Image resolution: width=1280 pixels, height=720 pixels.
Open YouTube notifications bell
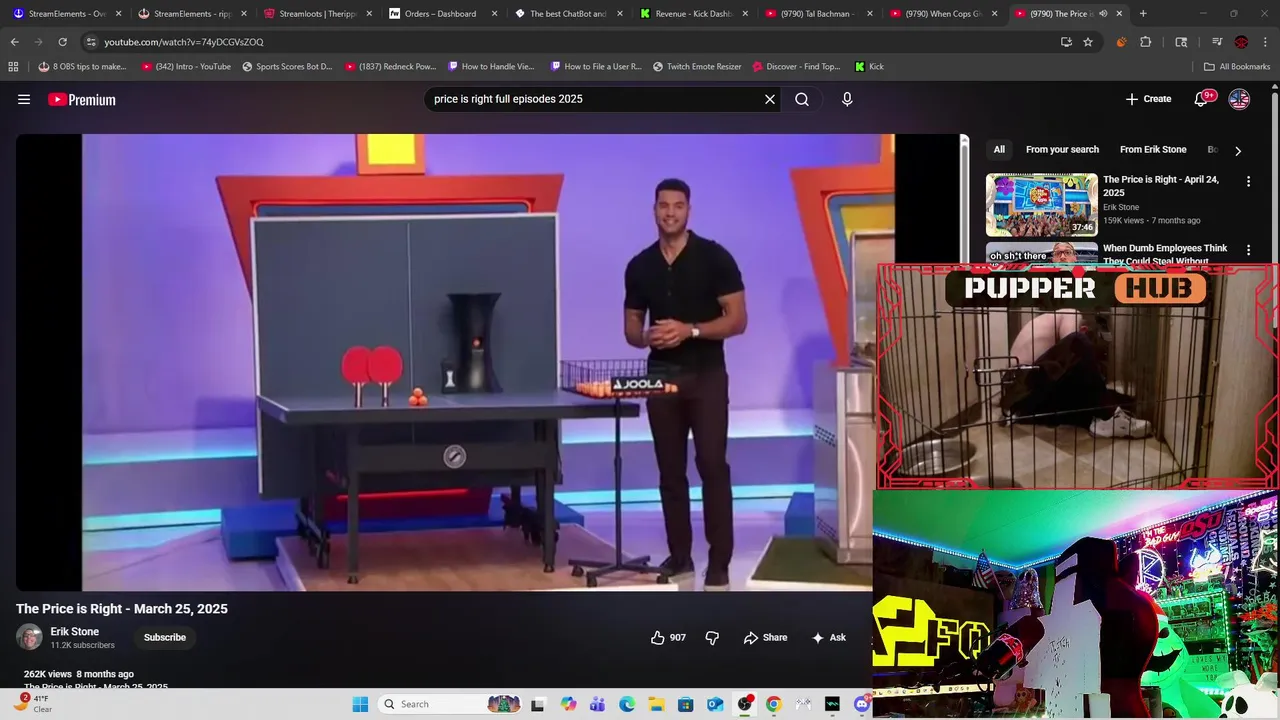click(x=1201, y=99)
